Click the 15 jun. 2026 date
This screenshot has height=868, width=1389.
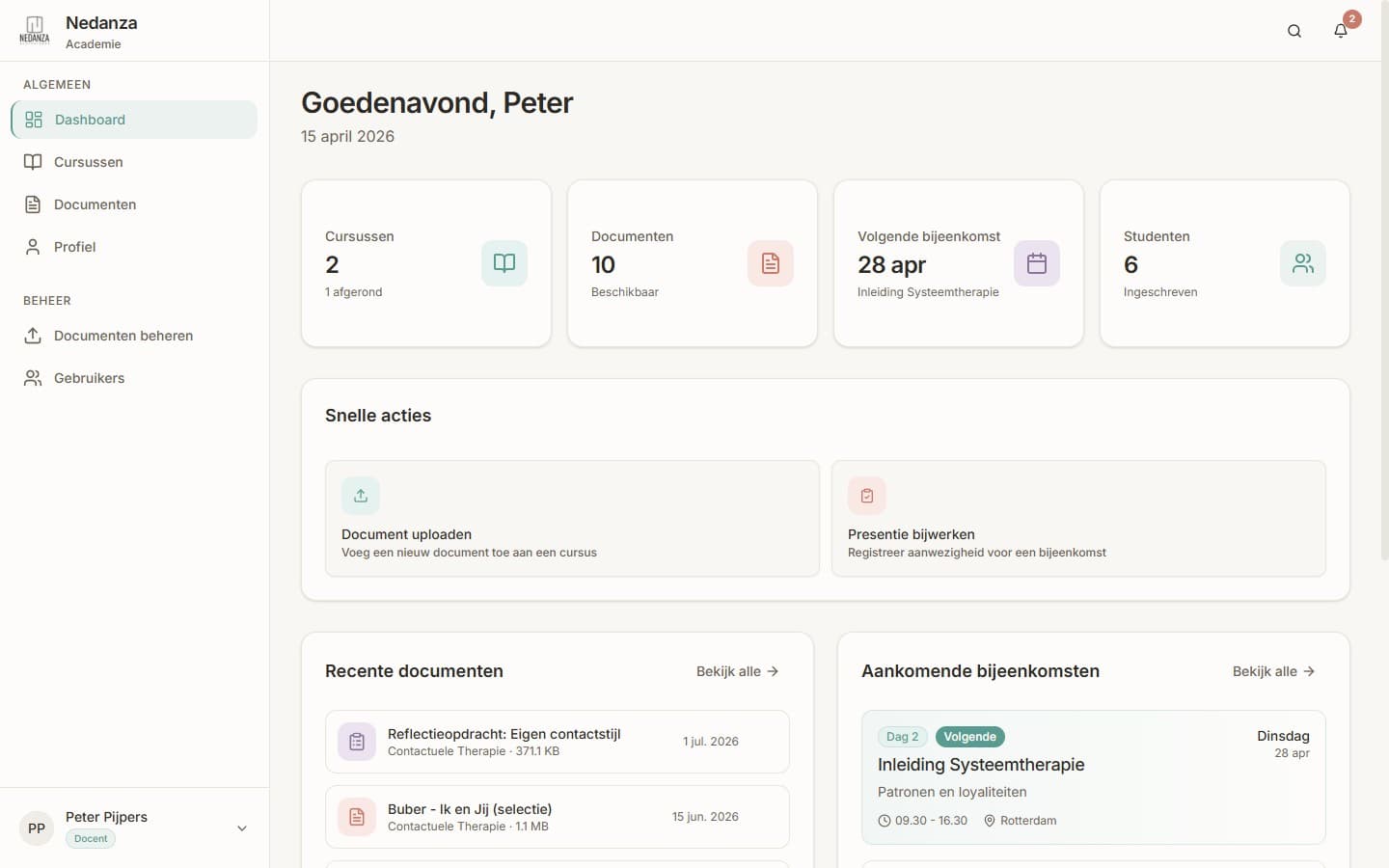(x=705, y=817)
